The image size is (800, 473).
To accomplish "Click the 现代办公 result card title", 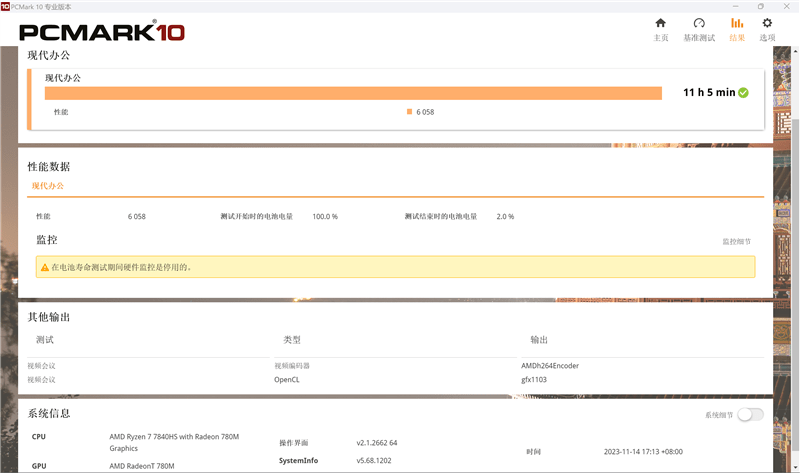I will point(63,77).
